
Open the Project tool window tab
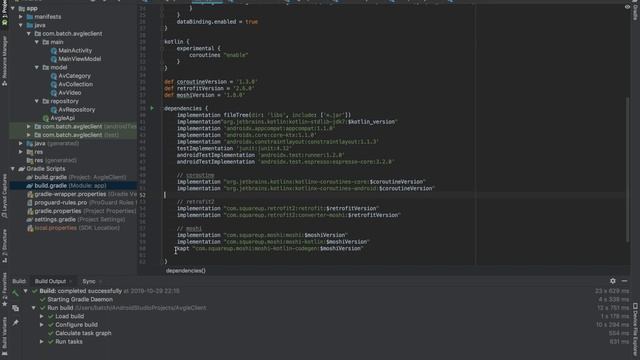click(4, 13)
